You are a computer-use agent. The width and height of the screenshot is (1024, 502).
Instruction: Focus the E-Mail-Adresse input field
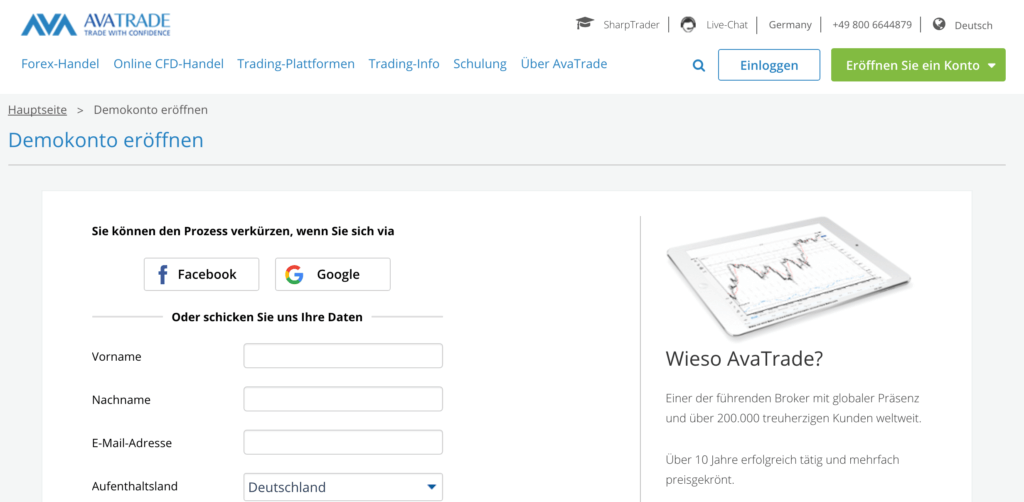click(343, 442)
